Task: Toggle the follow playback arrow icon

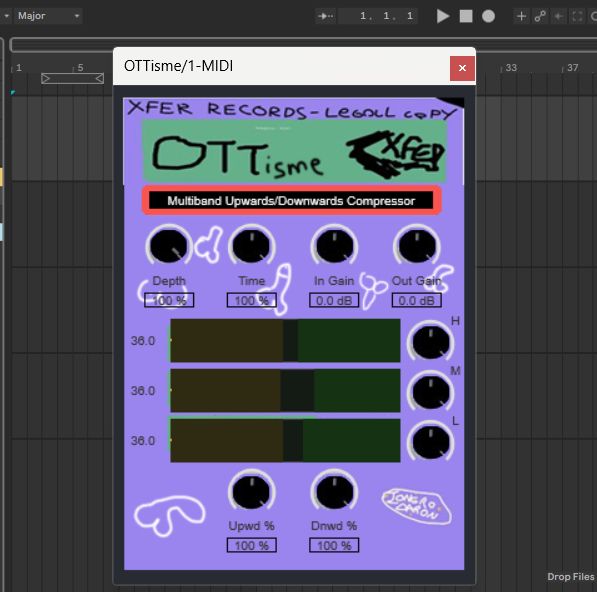Action: tap(325, 16)
